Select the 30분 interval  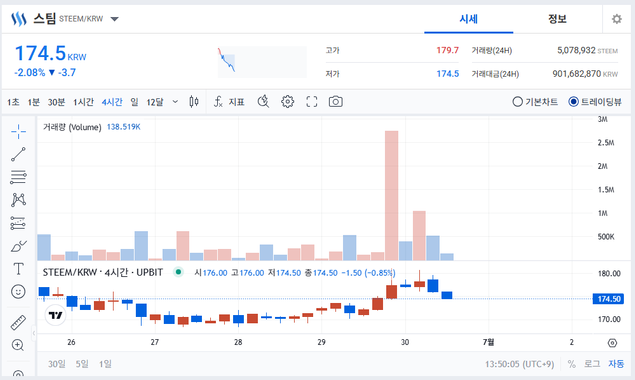56,102
